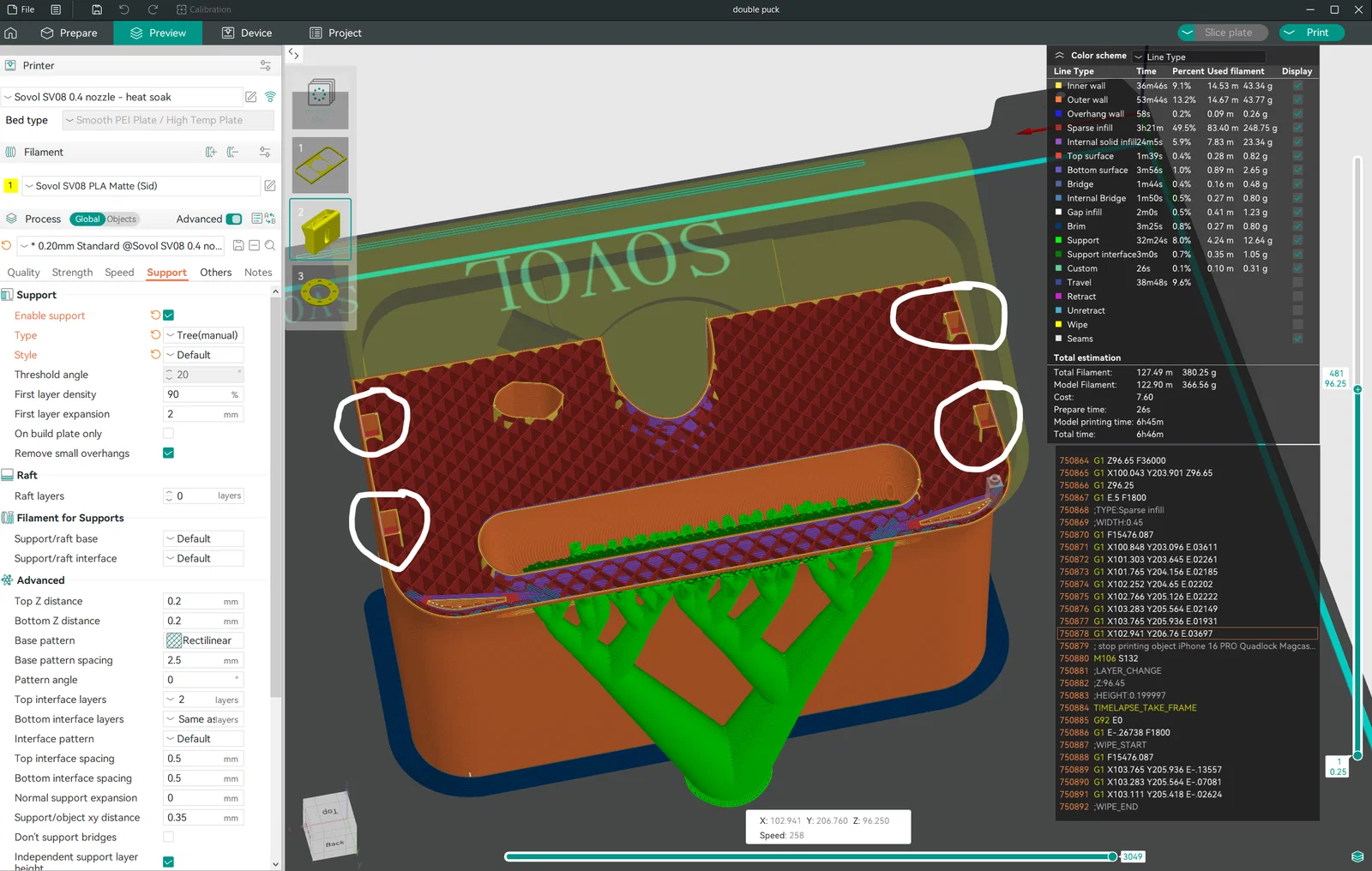This screenshot has height=871, width=1372.
Task: Open the Quality settings tab
Action: (x=23, y=273)
